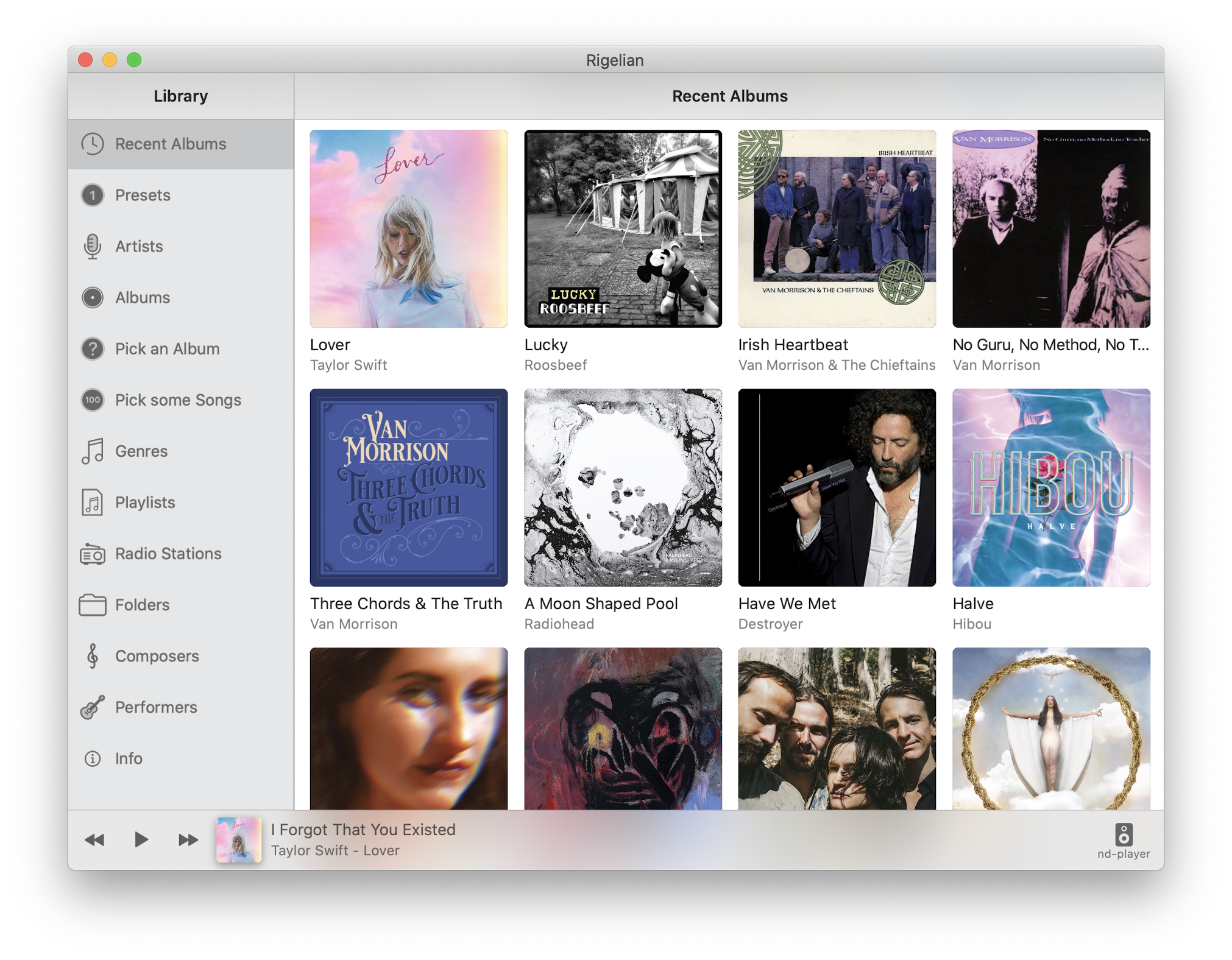Click the now-playing Lover artwork thumbnail
This screenshot has height=960, width=1232.
[x=239, y=840]
